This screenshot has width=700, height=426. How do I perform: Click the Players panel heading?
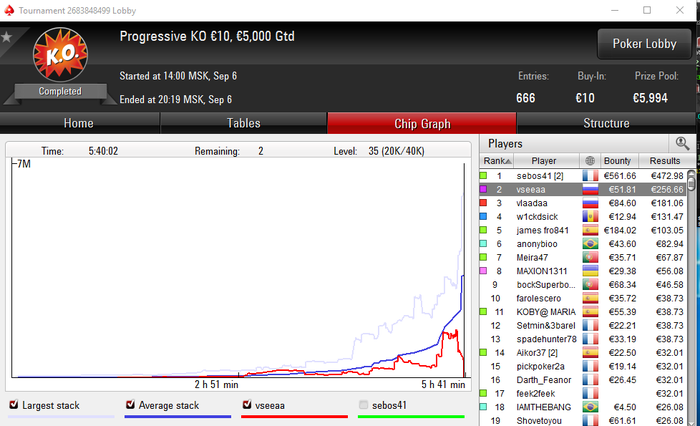[x=505, y=144]
